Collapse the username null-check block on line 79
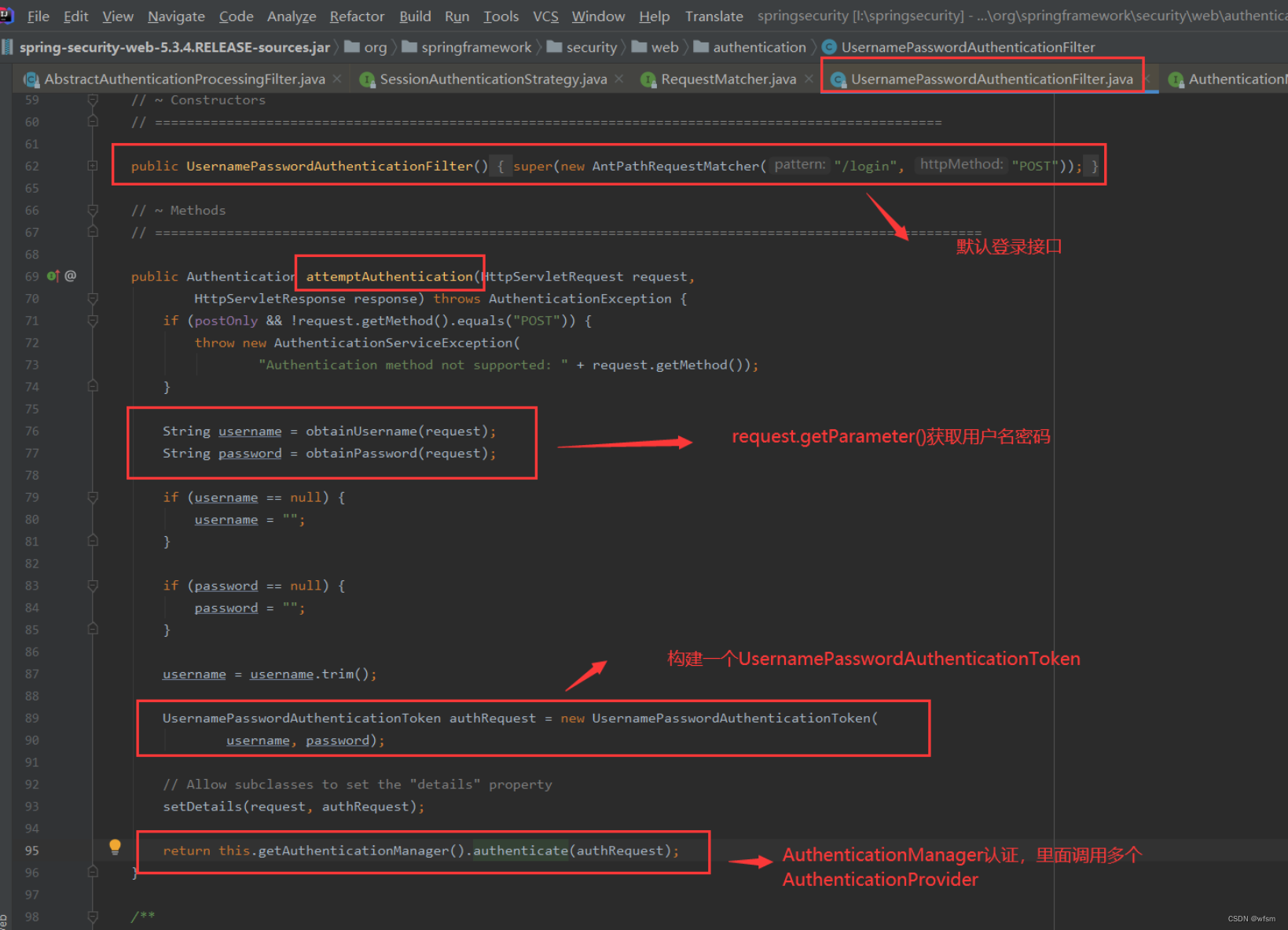The width and height of the screenshot is (1288, 930). point(93,497)
